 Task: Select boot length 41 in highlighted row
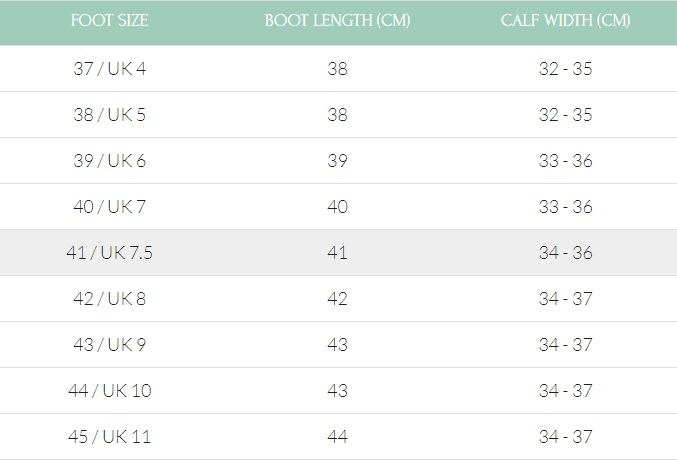point(337,253)
